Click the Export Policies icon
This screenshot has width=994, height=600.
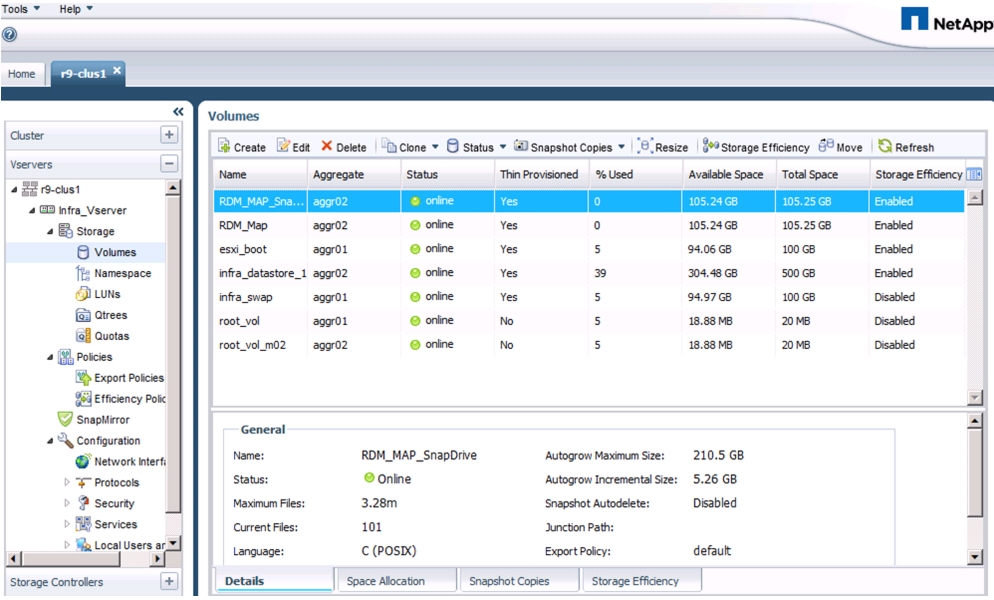tap(83, 378)
